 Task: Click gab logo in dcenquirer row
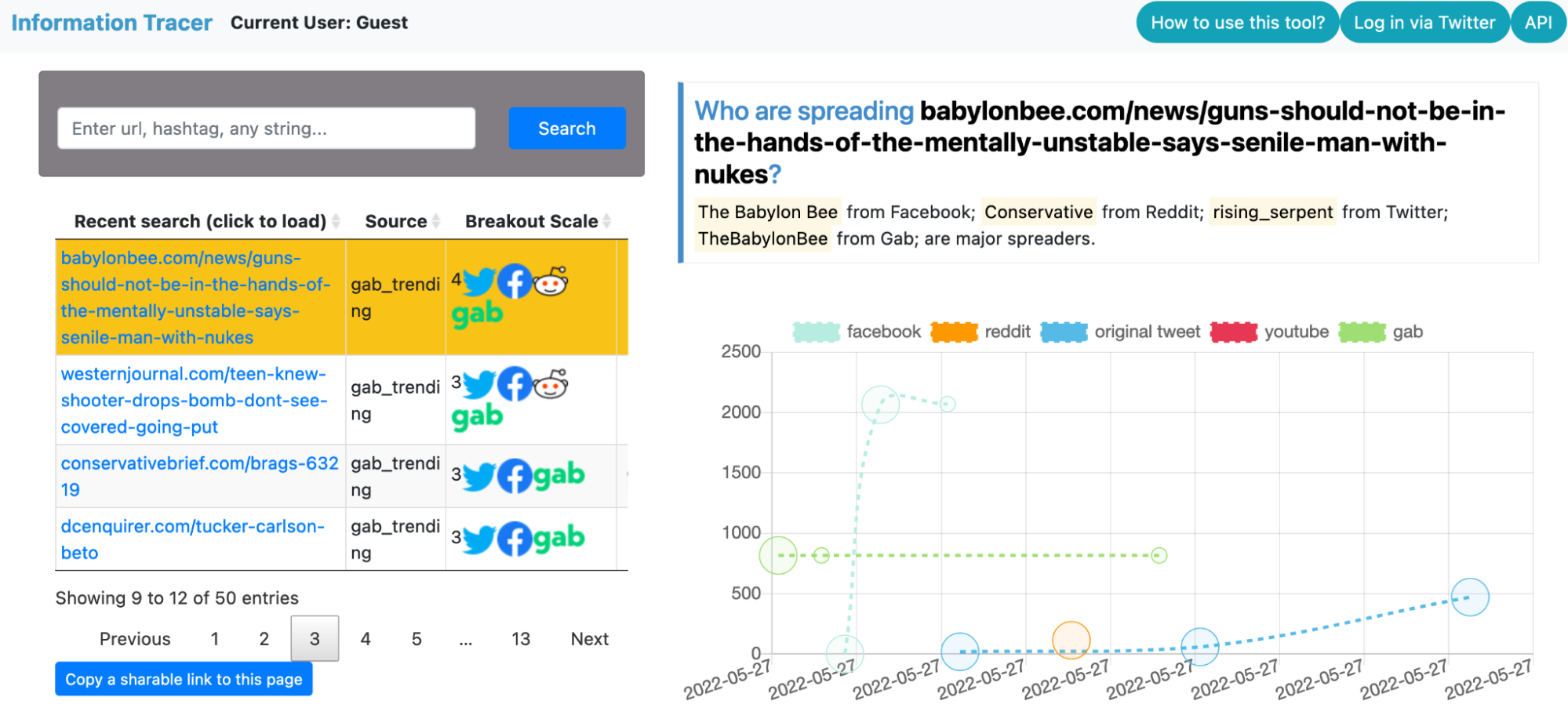558,538
